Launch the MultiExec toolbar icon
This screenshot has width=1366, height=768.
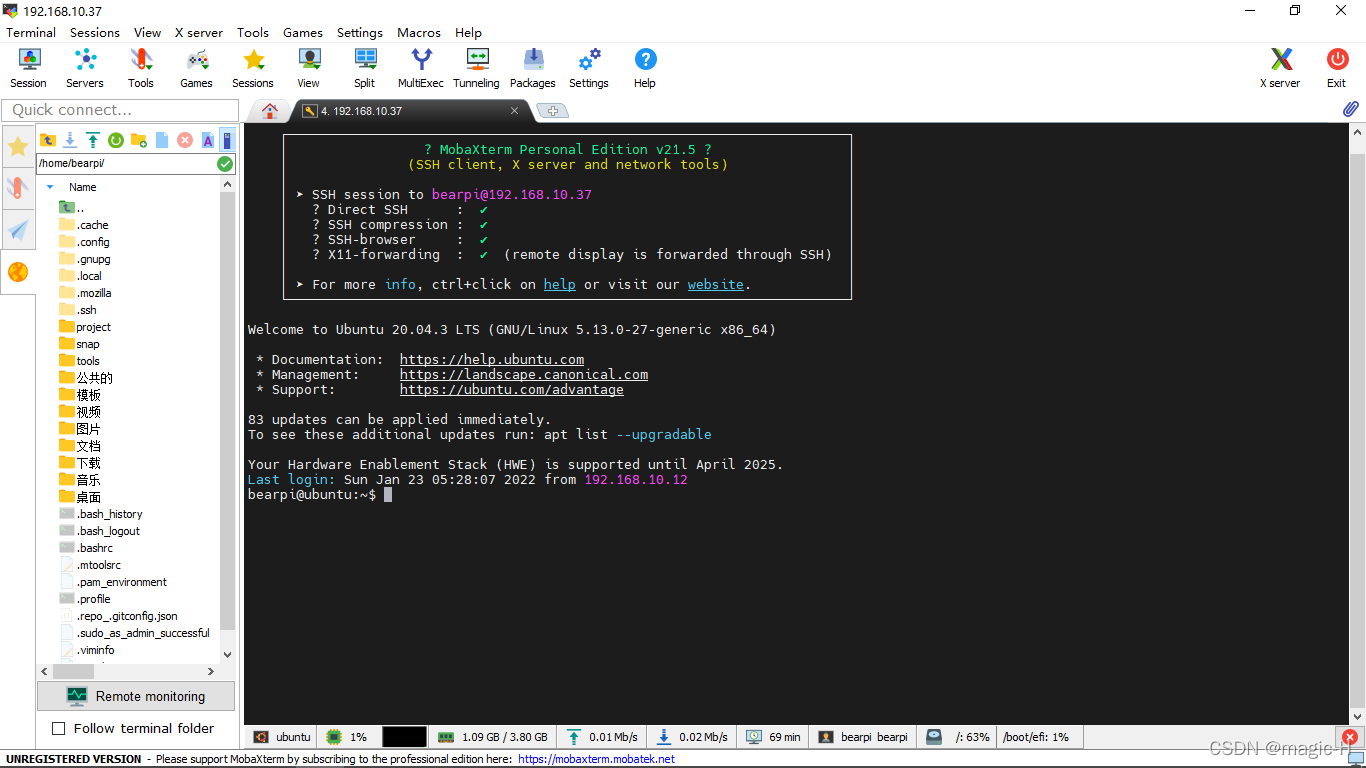click(421, 69)
